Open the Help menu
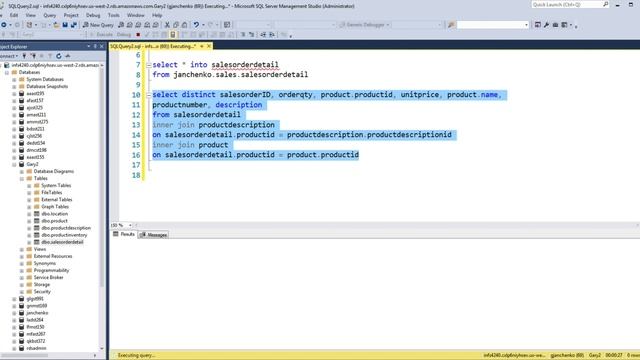Viewport: 640px width, 360px height. click(x=157, y=15)
